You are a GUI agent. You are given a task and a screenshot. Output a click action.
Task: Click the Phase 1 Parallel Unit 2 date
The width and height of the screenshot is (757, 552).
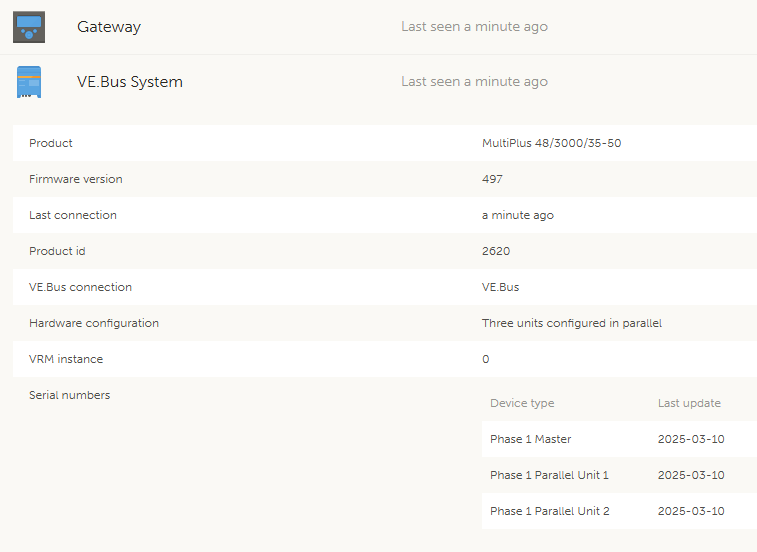691,511
